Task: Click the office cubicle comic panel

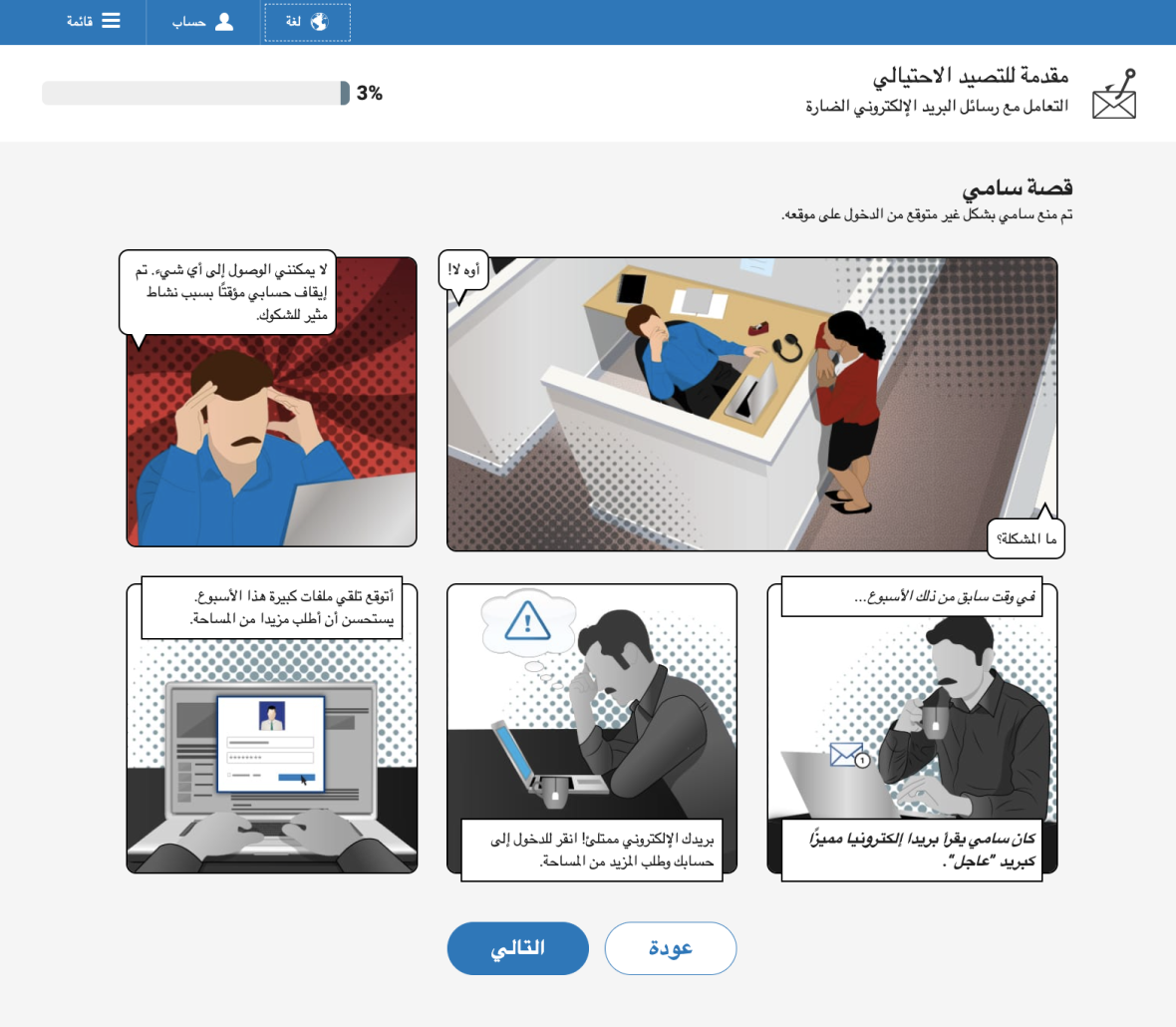Action: [751, 405]
